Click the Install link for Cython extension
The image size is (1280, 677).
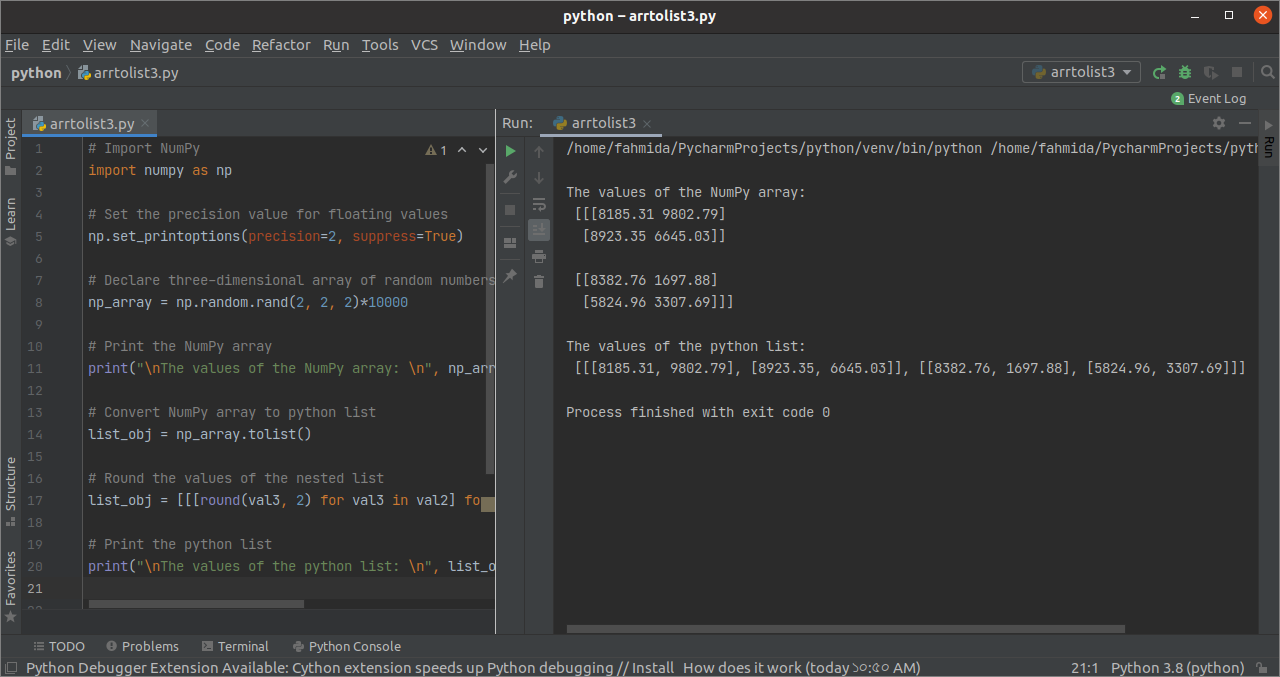(654, 667)
